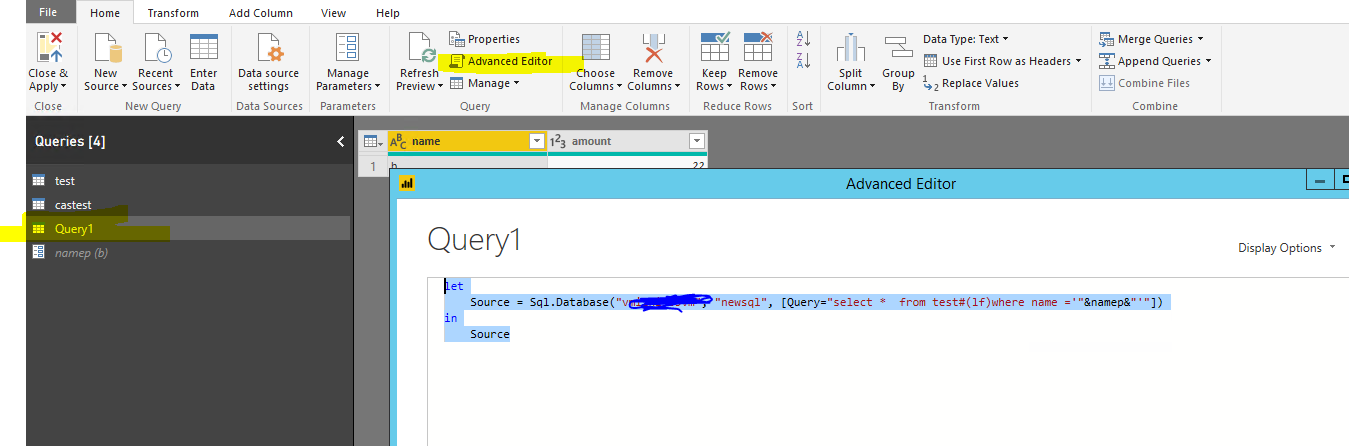Image resolution: width=1349 pixels, height=446 pixels.
Task: Select the Query1 query
Action: point(188,229)
